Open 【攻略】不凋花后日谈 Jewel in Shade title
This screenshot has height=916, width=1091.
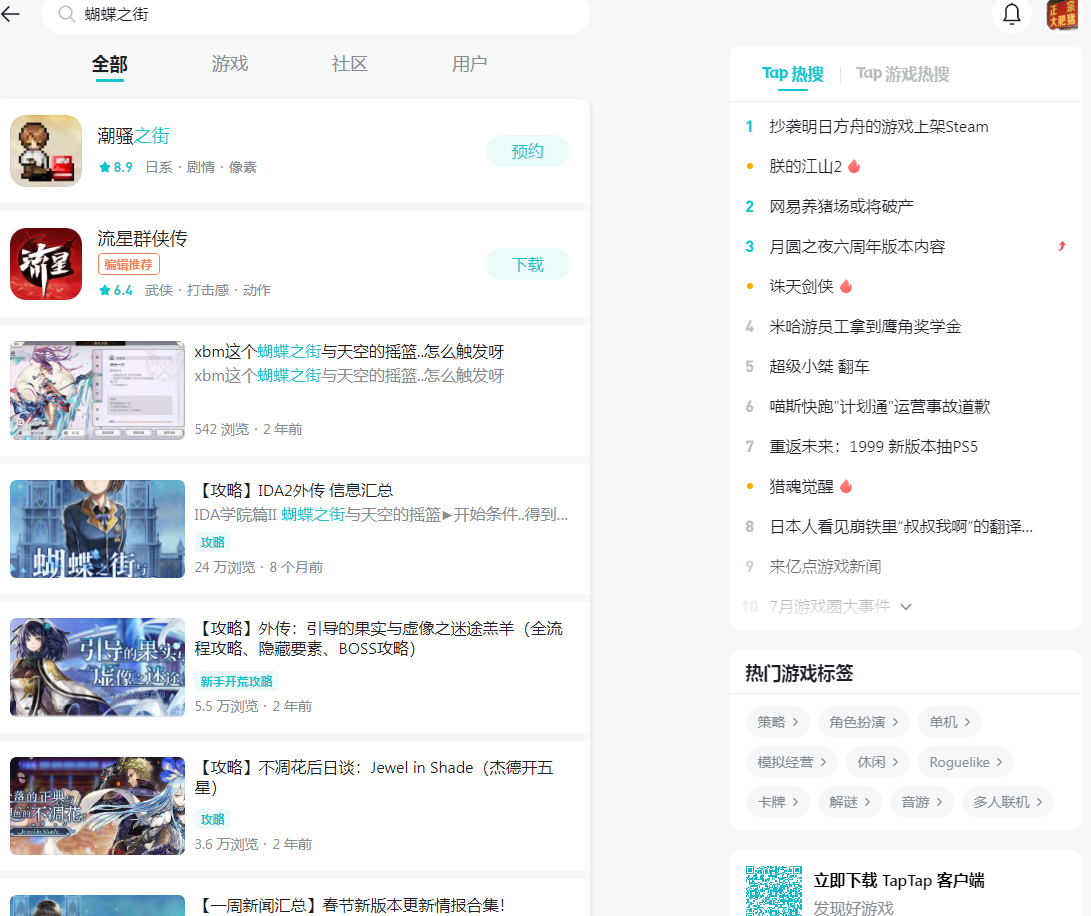(x=374, y=777)
